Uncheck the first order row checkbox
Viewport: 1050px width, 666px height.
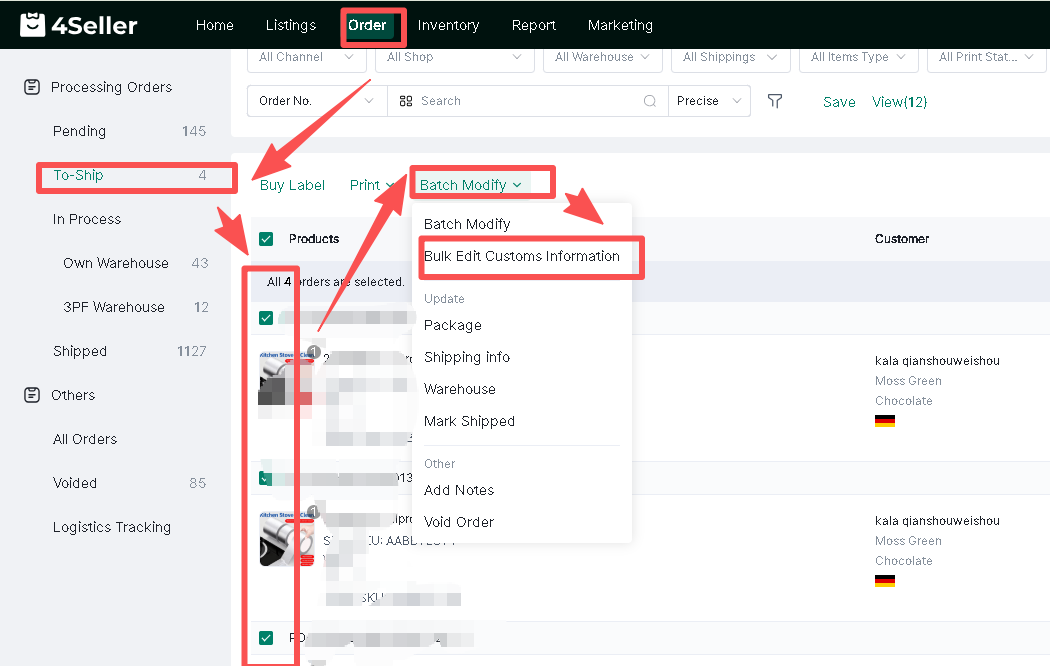point(266,318)
